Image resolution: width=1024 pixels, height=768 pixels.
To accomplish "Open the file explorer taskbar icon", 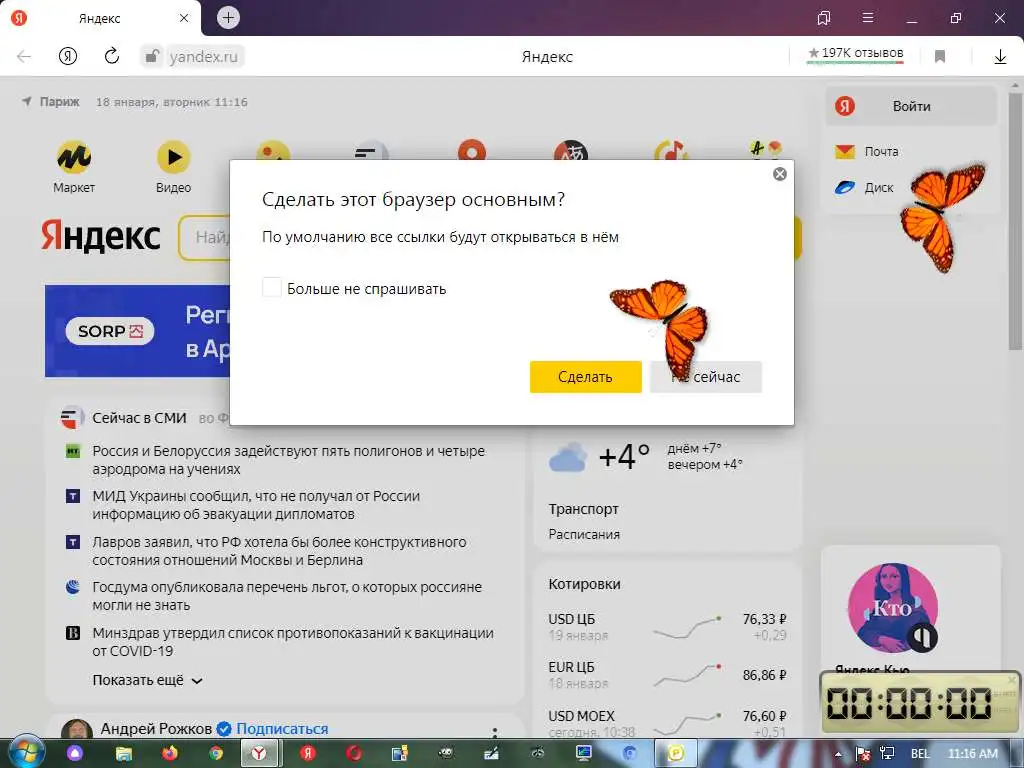I will [x=123, y=754].
